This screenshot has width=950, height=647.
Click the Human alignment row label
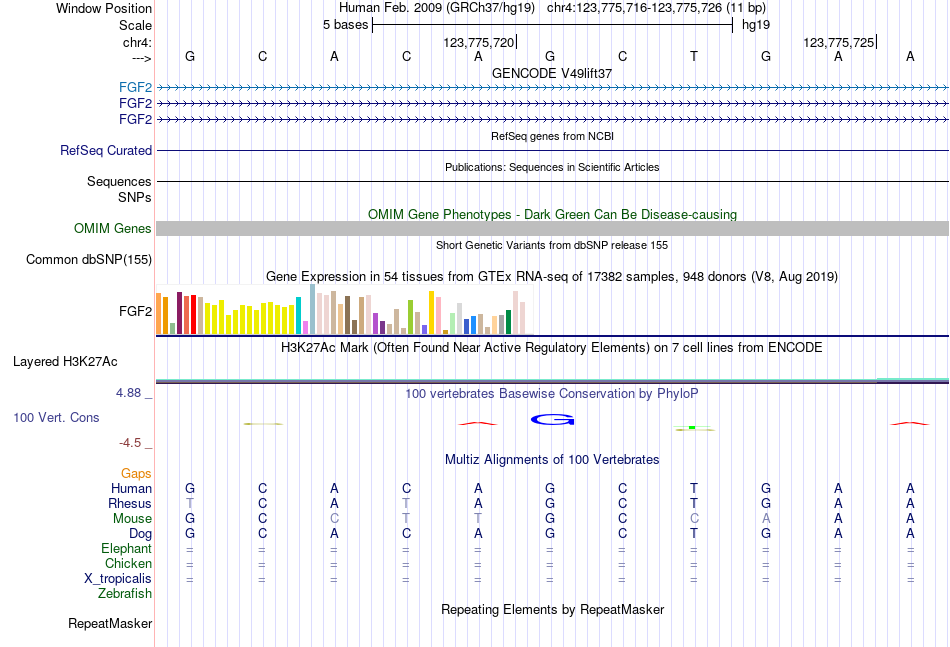pyautogui.click(x=131, y=488)
